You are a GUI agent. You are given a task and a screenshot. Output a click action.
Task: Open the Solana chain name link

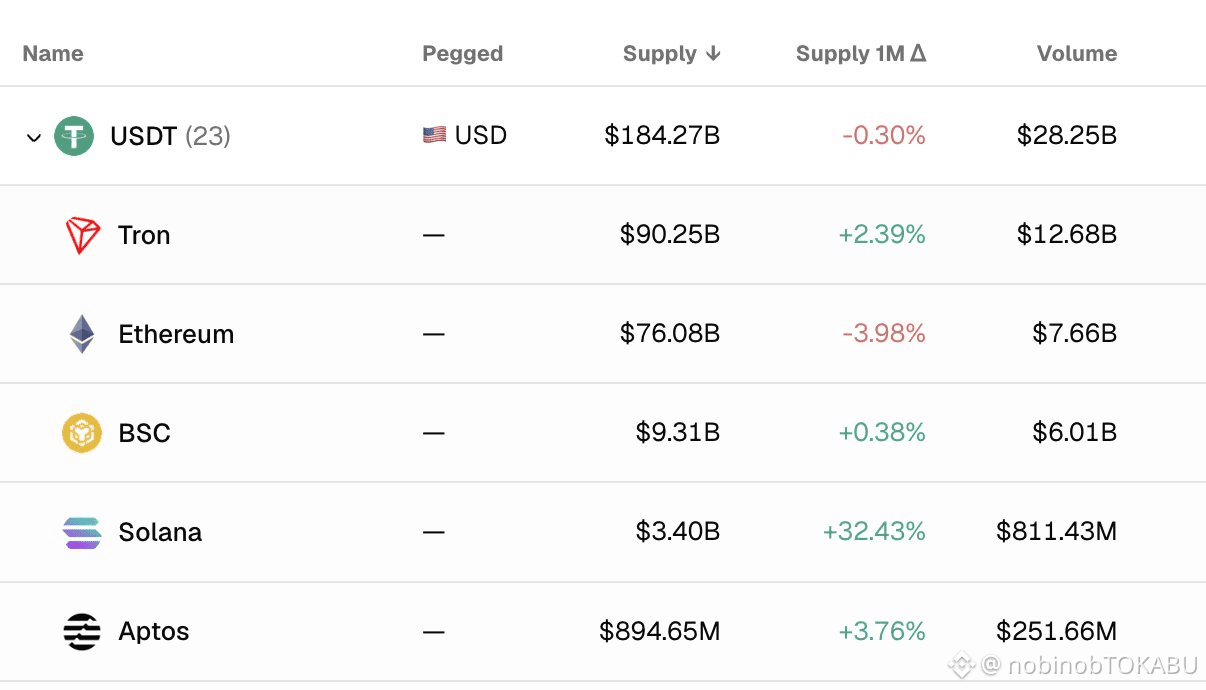(x=160, y=532)
